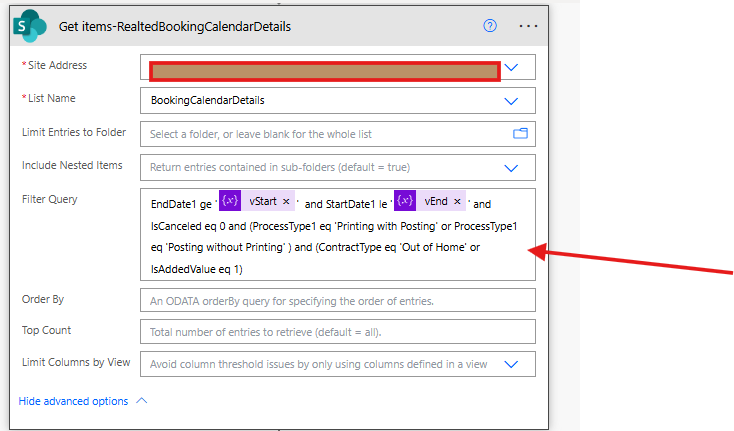Click the BookingCalendarDetails list name value

(207, 100)
